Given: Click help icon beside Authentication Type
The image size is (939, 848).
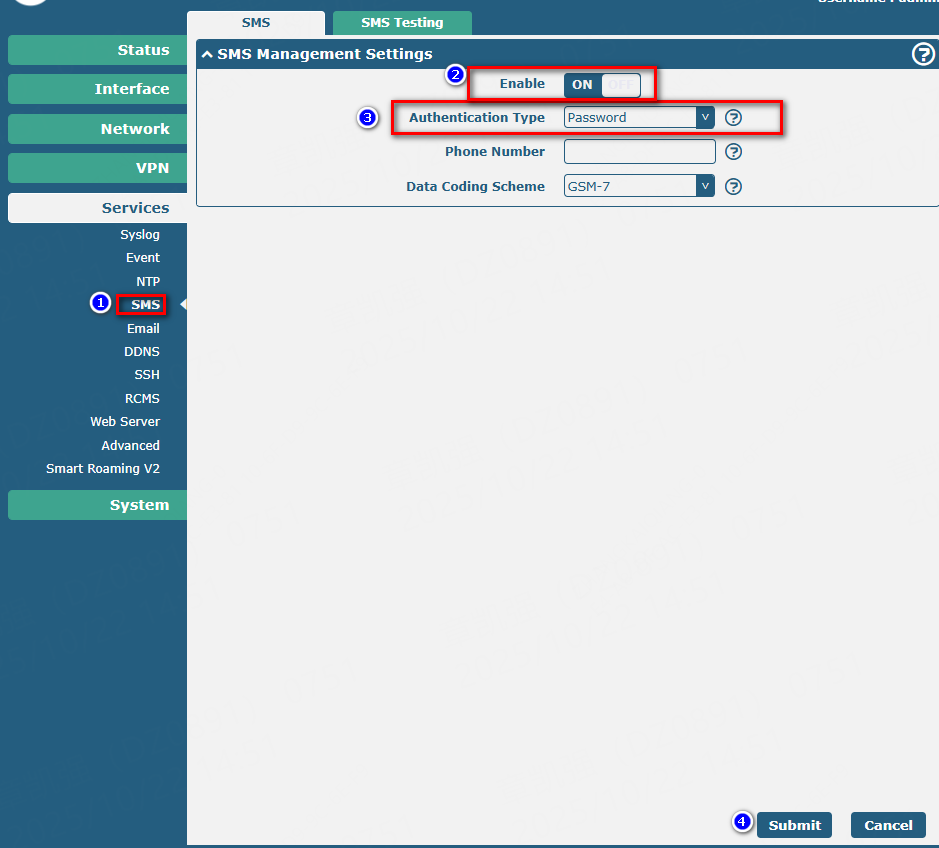Looking at the screenshot, I should coord(733,117).
